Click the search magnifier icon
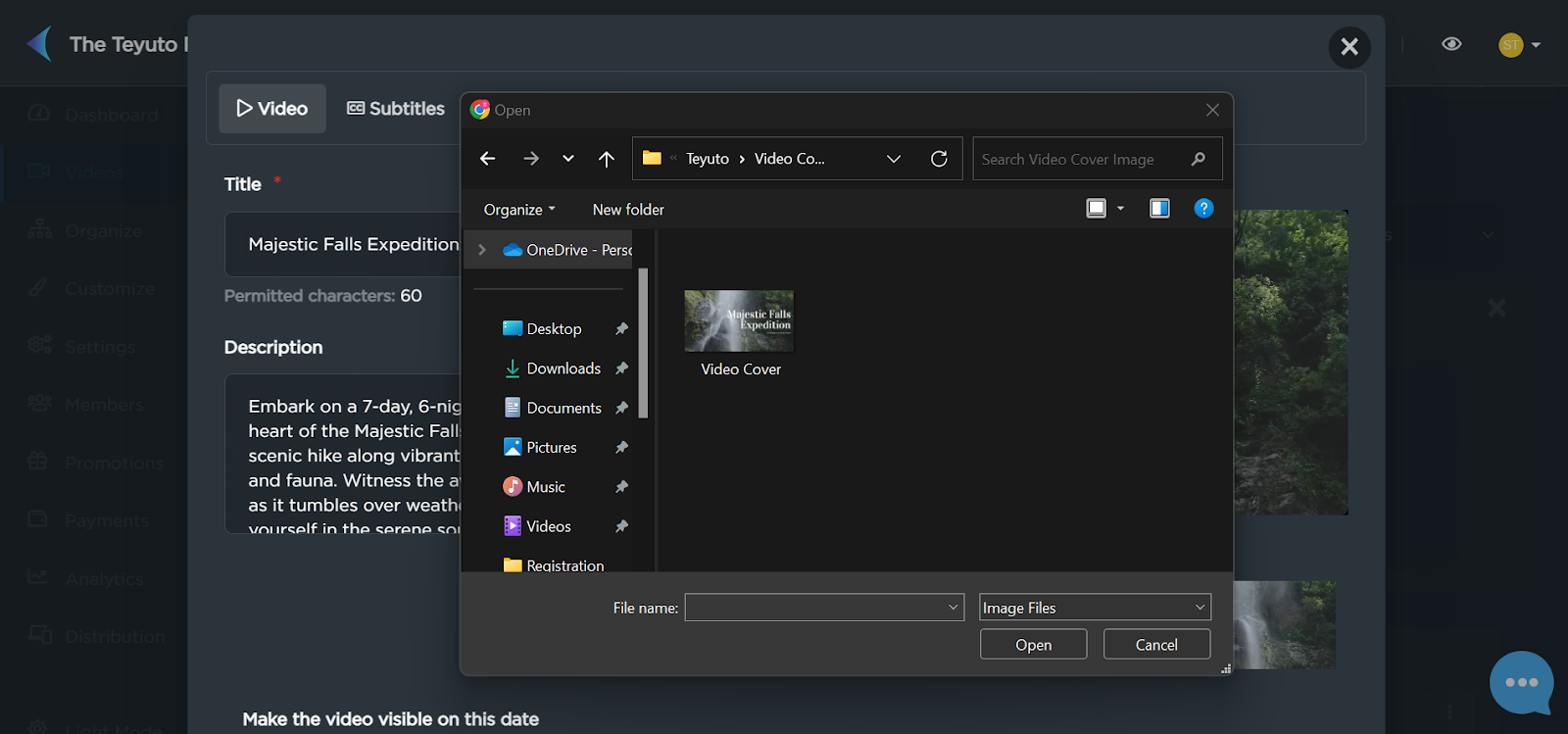Image resolution: width=1568 pixels, height=734 pixels. click(1198, 159)
